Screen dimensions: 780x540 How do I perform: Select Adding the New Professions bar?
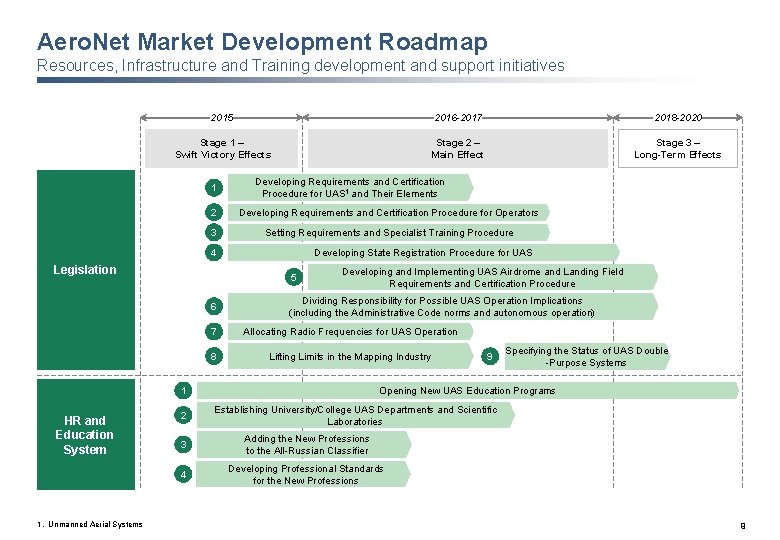click(x=304, y=445)
